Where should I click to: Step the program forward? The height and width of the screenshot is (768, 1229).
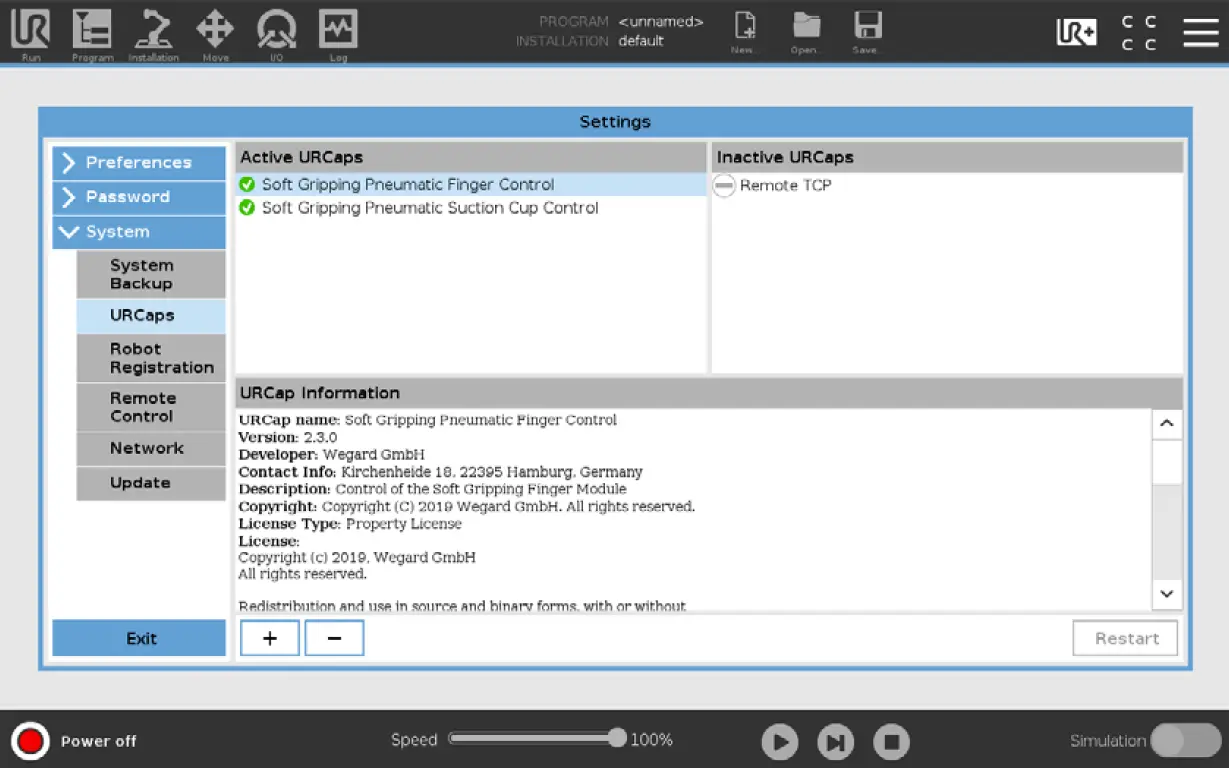click(x=836, y=742)
